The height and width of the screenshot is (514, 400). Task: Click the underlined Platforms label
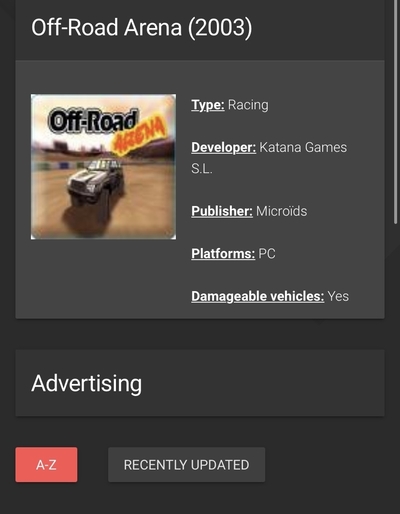click(x=223, y=254)
